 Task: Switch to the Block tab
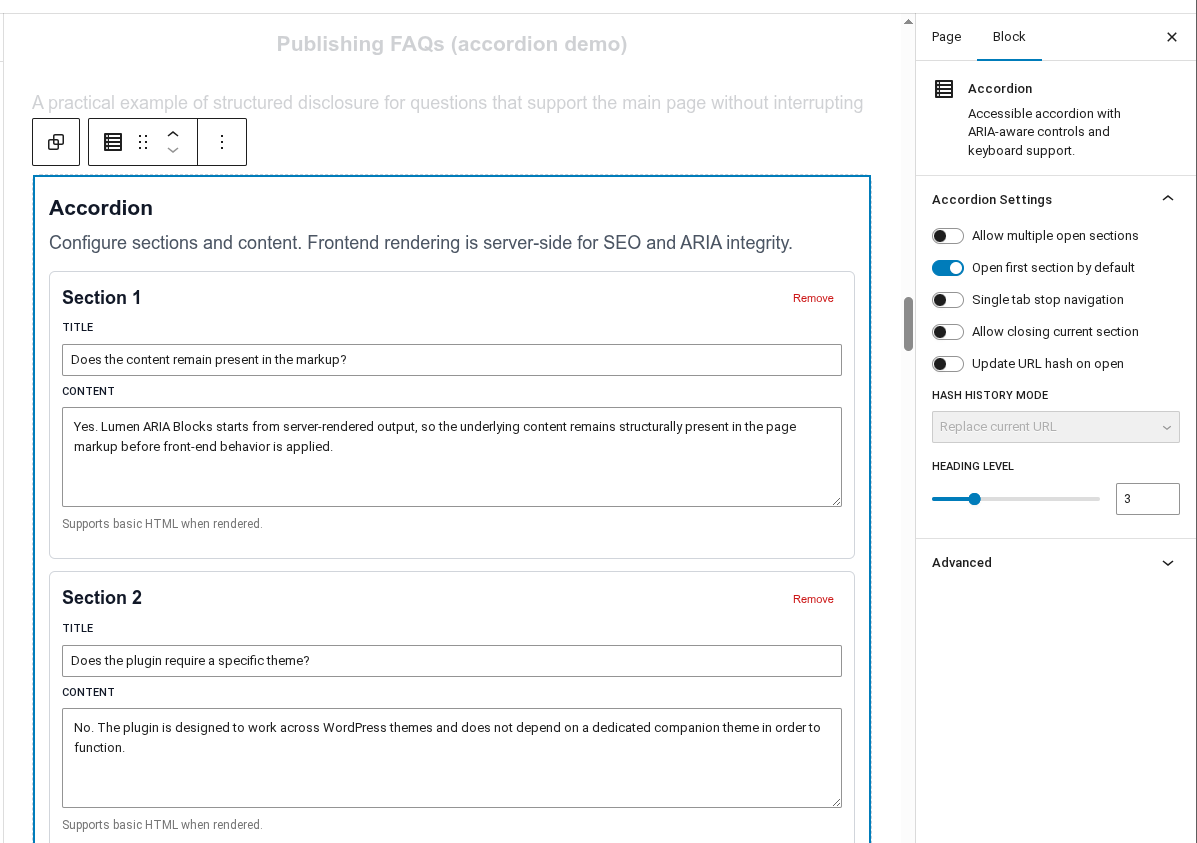pyautogui.click(x=1009, y=36)
